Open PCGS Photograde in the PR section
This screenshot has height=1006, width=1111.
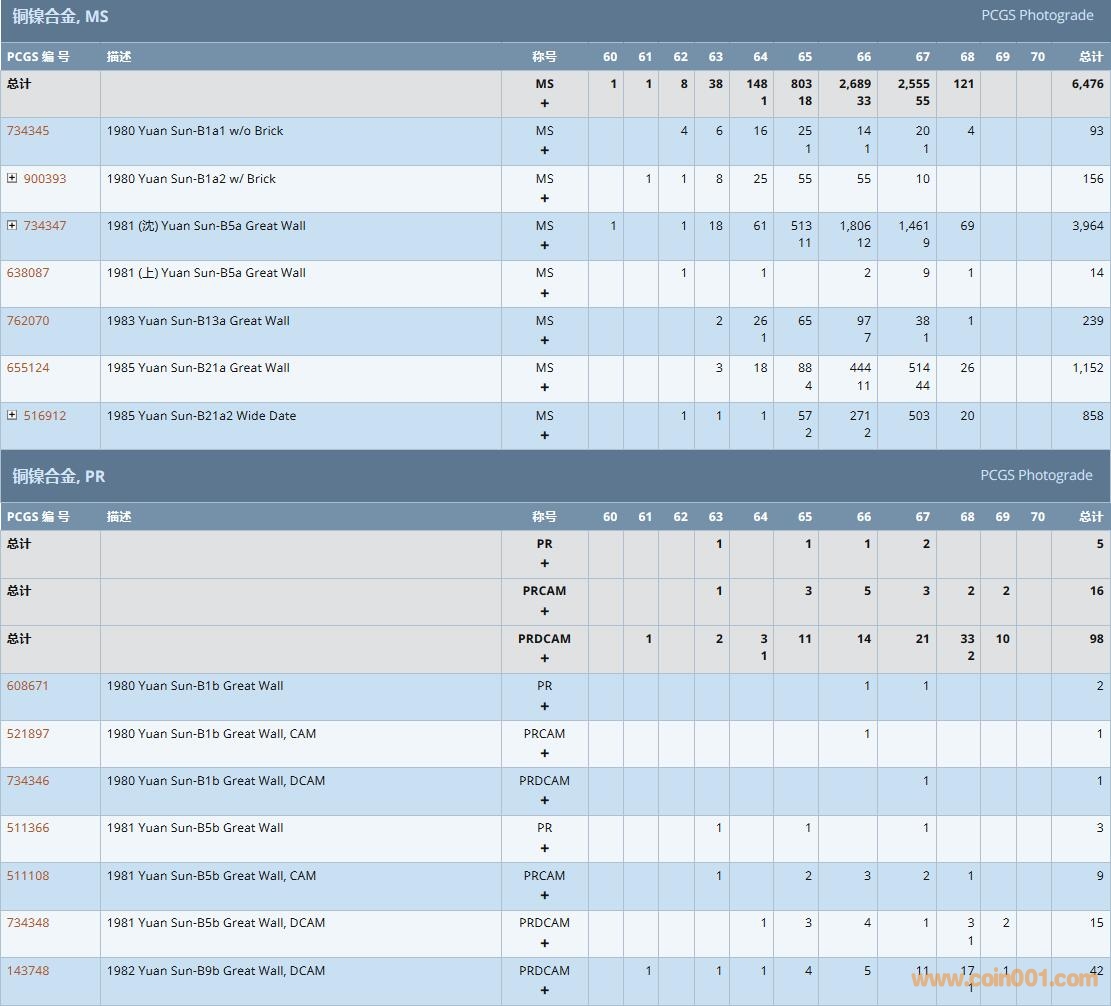1036,476
